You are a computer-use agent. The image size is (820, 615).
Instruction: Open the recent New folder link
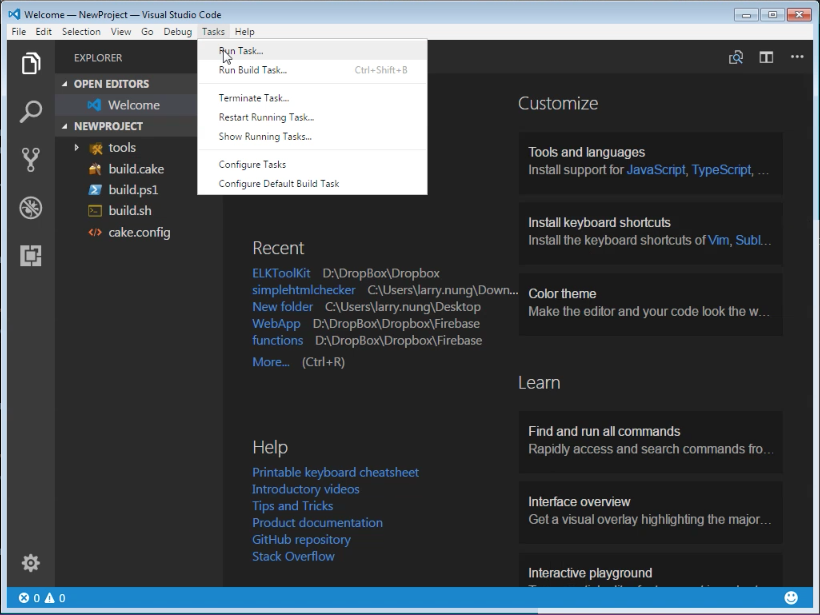click(x=282, y=306)
